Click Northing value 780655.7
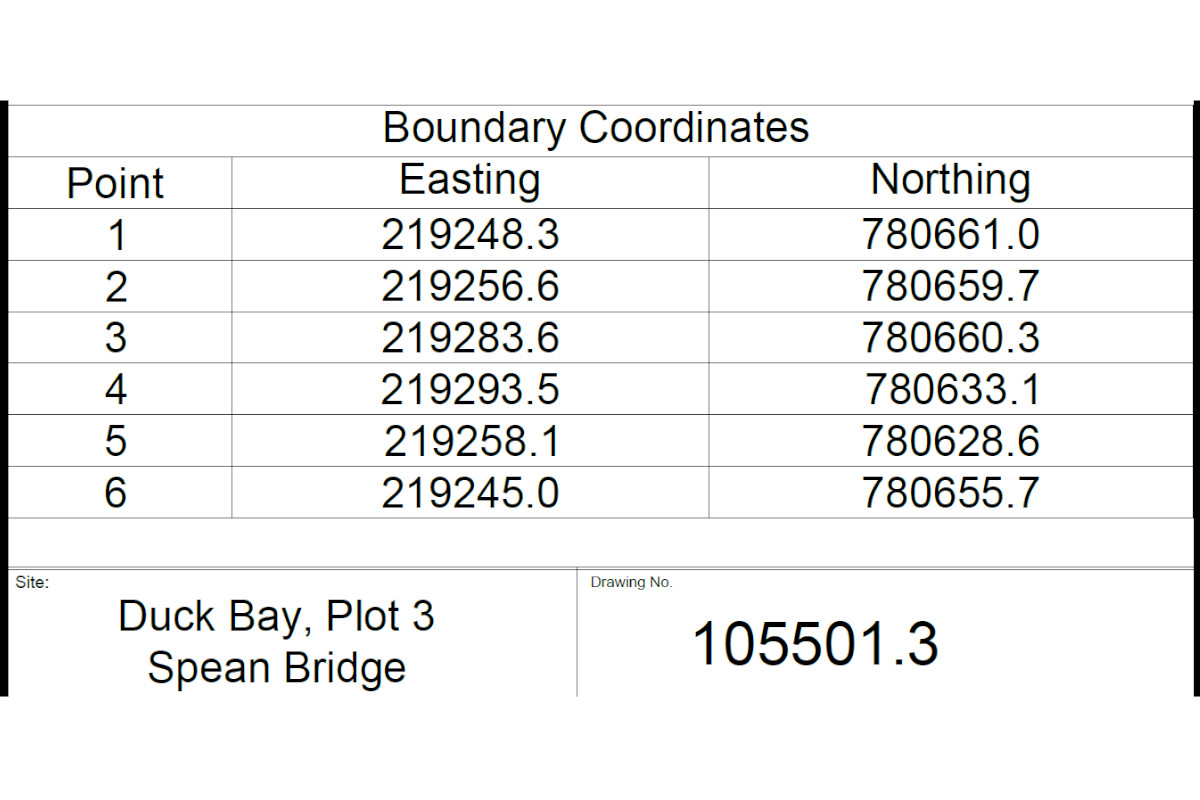The image size is (1200, 800). point(951,494)
